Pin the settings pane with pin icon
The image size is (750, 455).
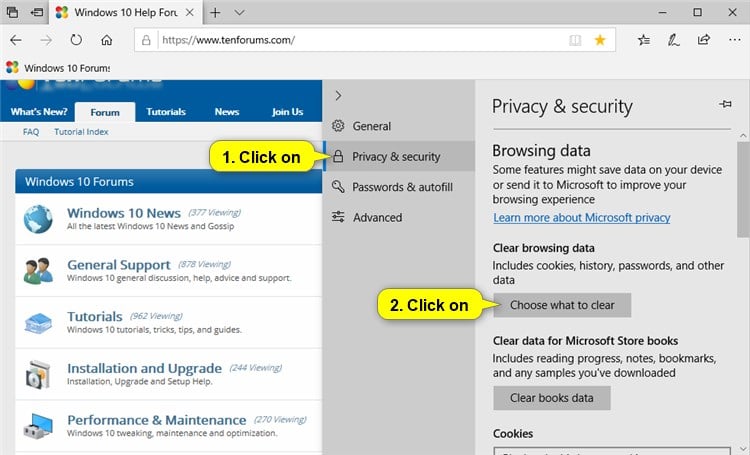(725, 104)
